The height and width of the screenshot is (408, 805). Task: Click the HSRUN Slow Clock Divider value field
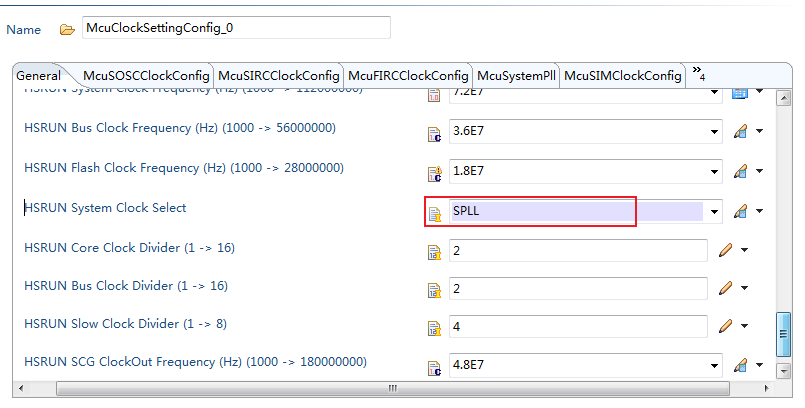coord(578,327)
